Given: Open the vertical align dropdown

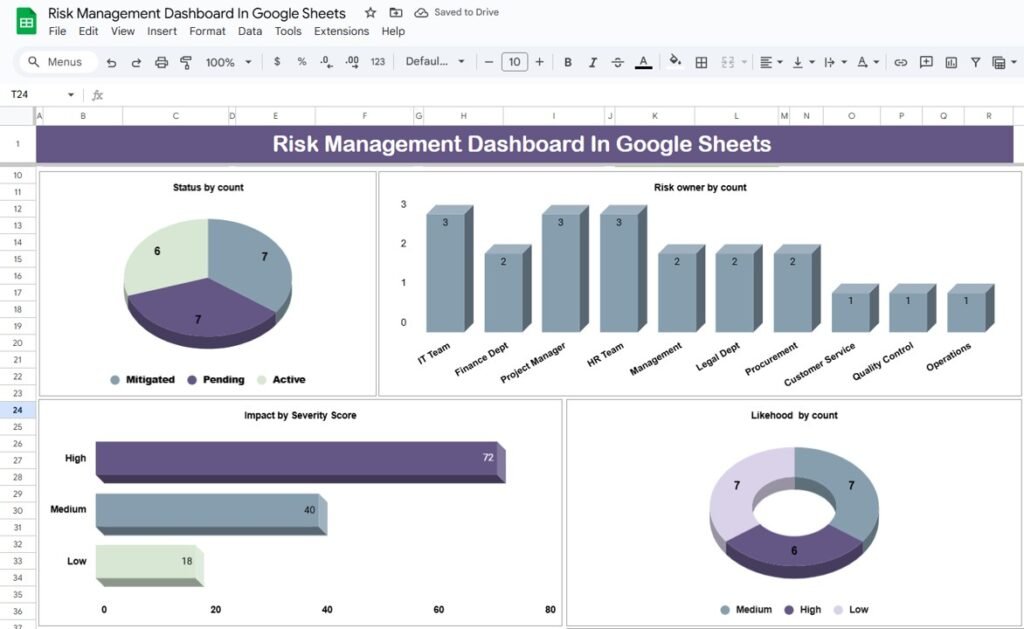Looking at the screenshot, I should [803, 62].
